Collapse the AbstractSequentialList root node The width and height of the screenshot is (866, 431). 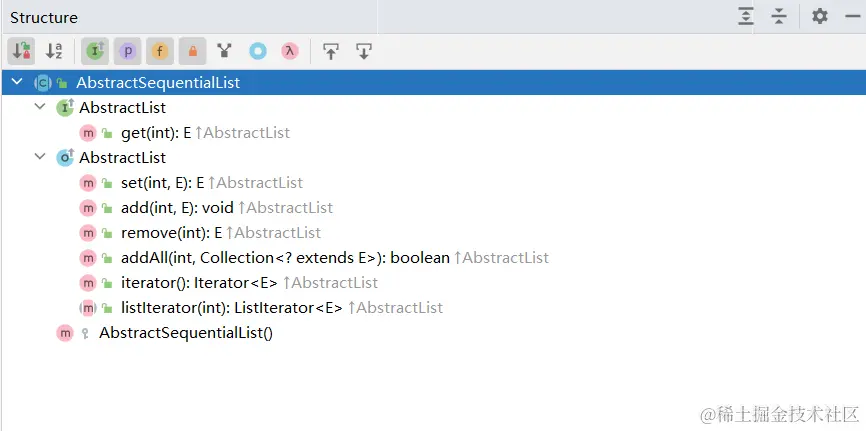click(17, 83)
